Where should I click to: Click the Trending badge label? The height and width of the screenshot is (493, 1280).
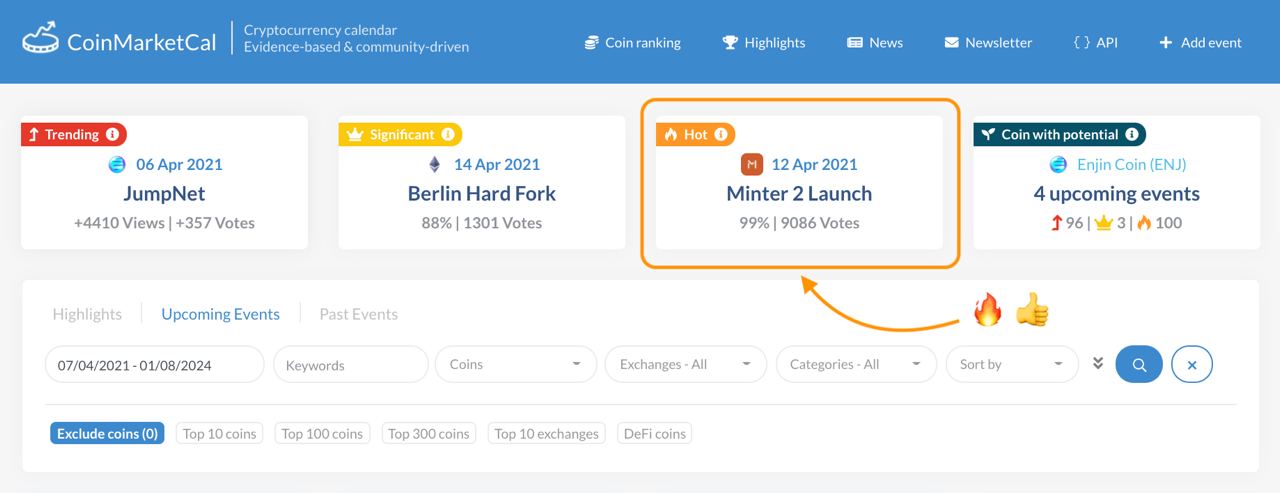[x=71, y=134]
